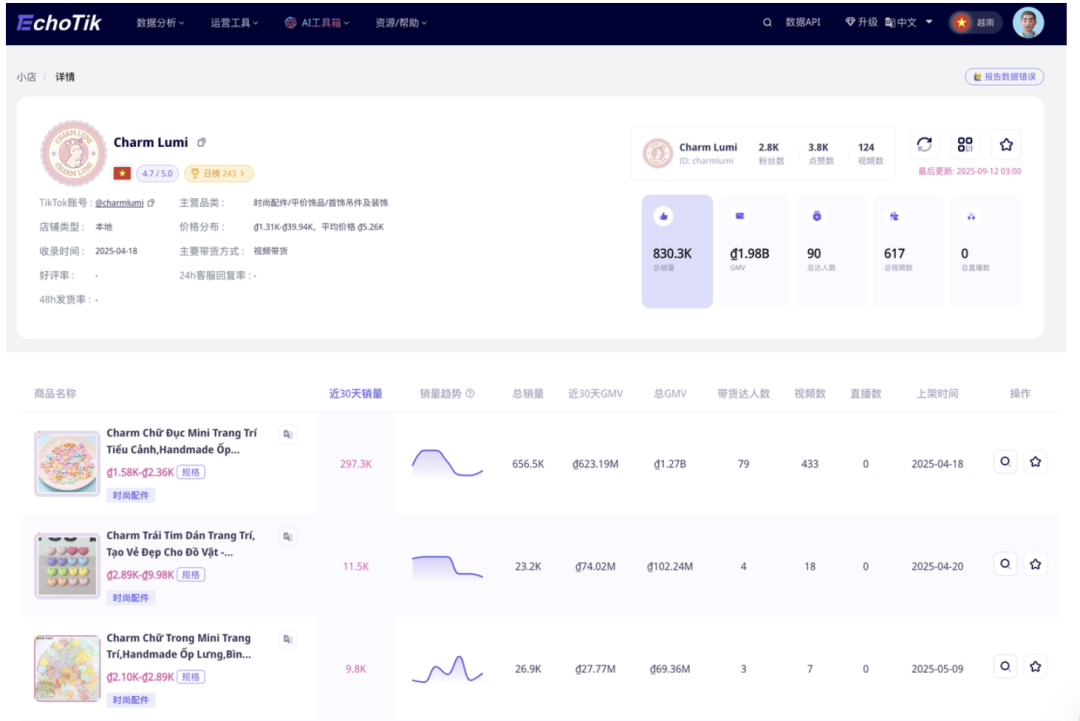The height and width of the screenshot is (721, 1080).
Task: Click the refresh data icon
Action: coord(924,145)
